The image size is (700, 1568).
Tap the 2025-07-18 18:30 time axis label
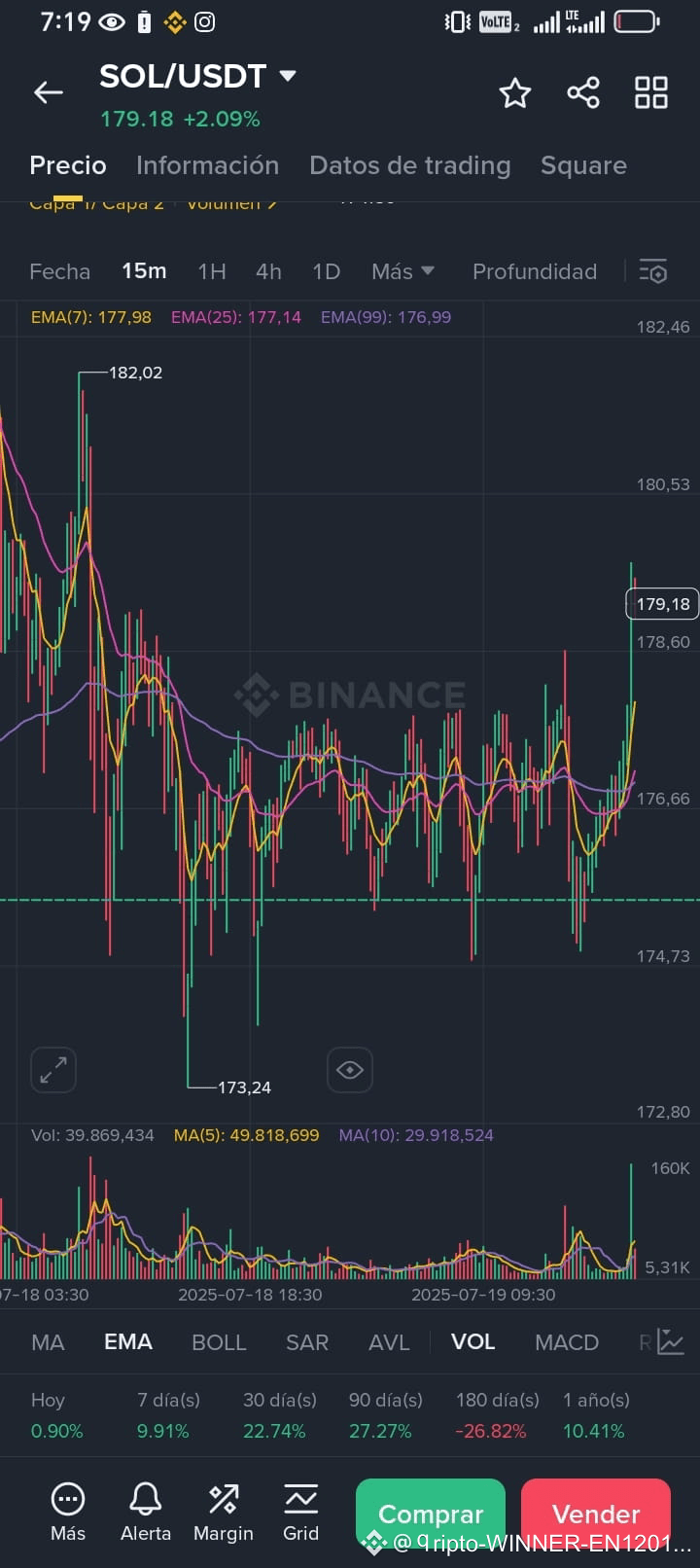click(x=250, y=1295)
